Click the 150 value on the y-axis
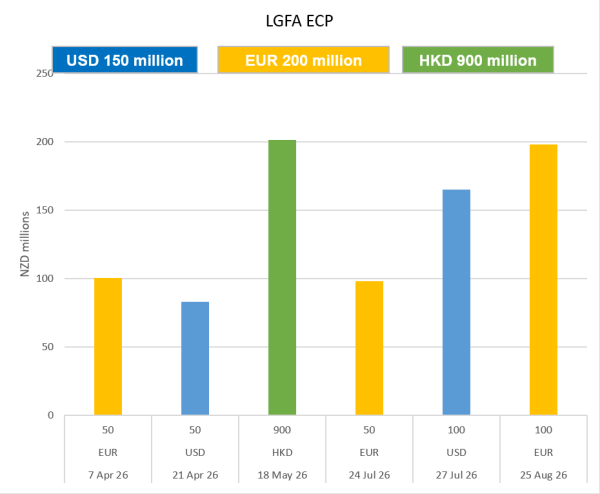Screen dimensions: 600x494 [43, 210]
